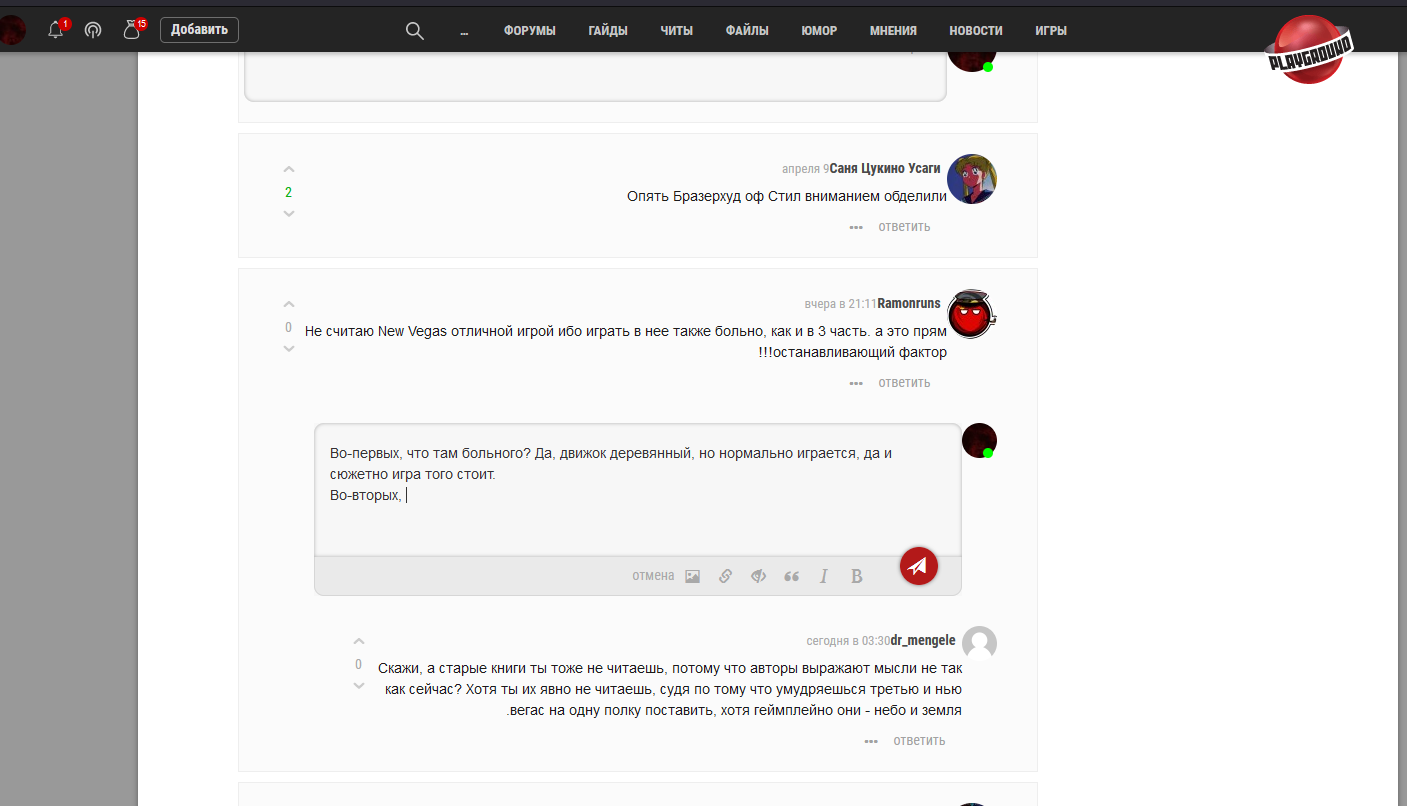Screen dimensions: 1407x806
Task: Open the МНЕНИЯ section
Action: coord(893,31)
